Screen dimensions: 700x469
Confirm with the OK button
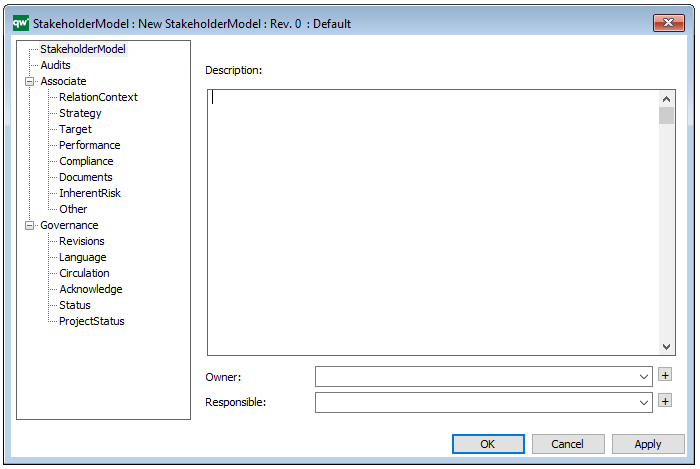pos(488,444)
